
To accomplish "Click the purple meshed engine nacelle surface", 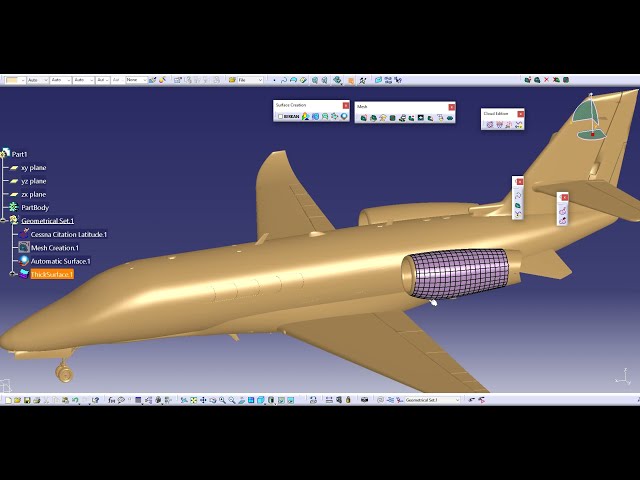I will click(x=459, y=273).
